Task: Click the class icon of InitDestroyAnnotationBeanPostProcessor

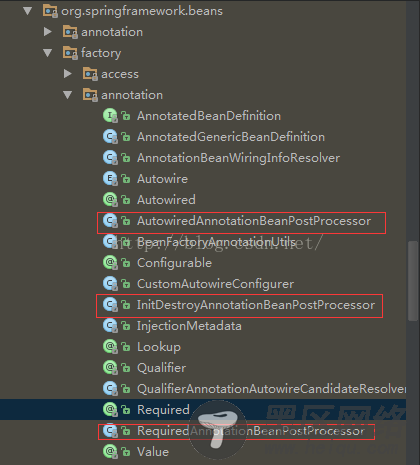Action: pyautogui.click(x=110, y=305)
